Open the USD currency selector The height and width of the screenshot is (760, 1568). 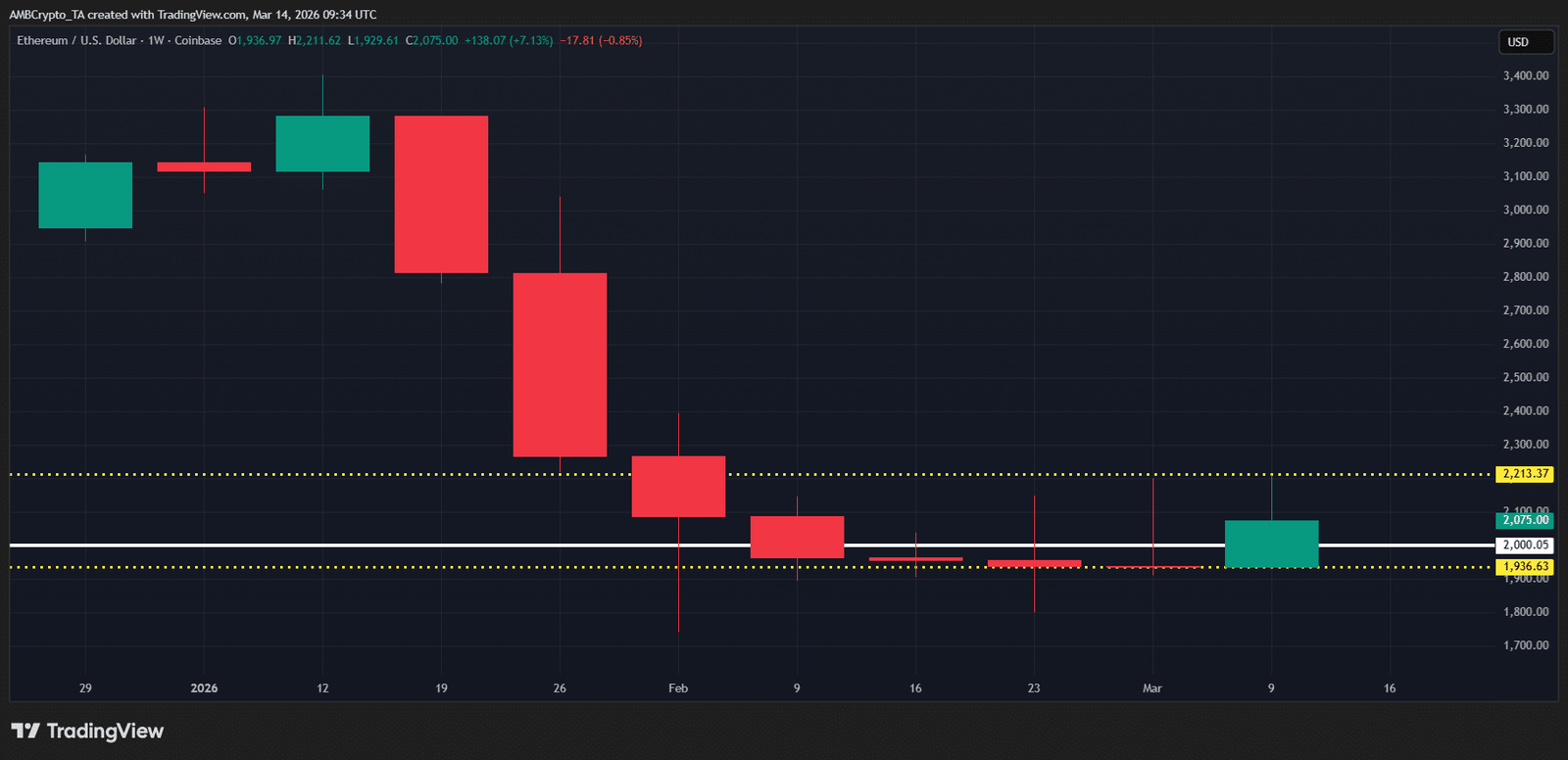1526,42
